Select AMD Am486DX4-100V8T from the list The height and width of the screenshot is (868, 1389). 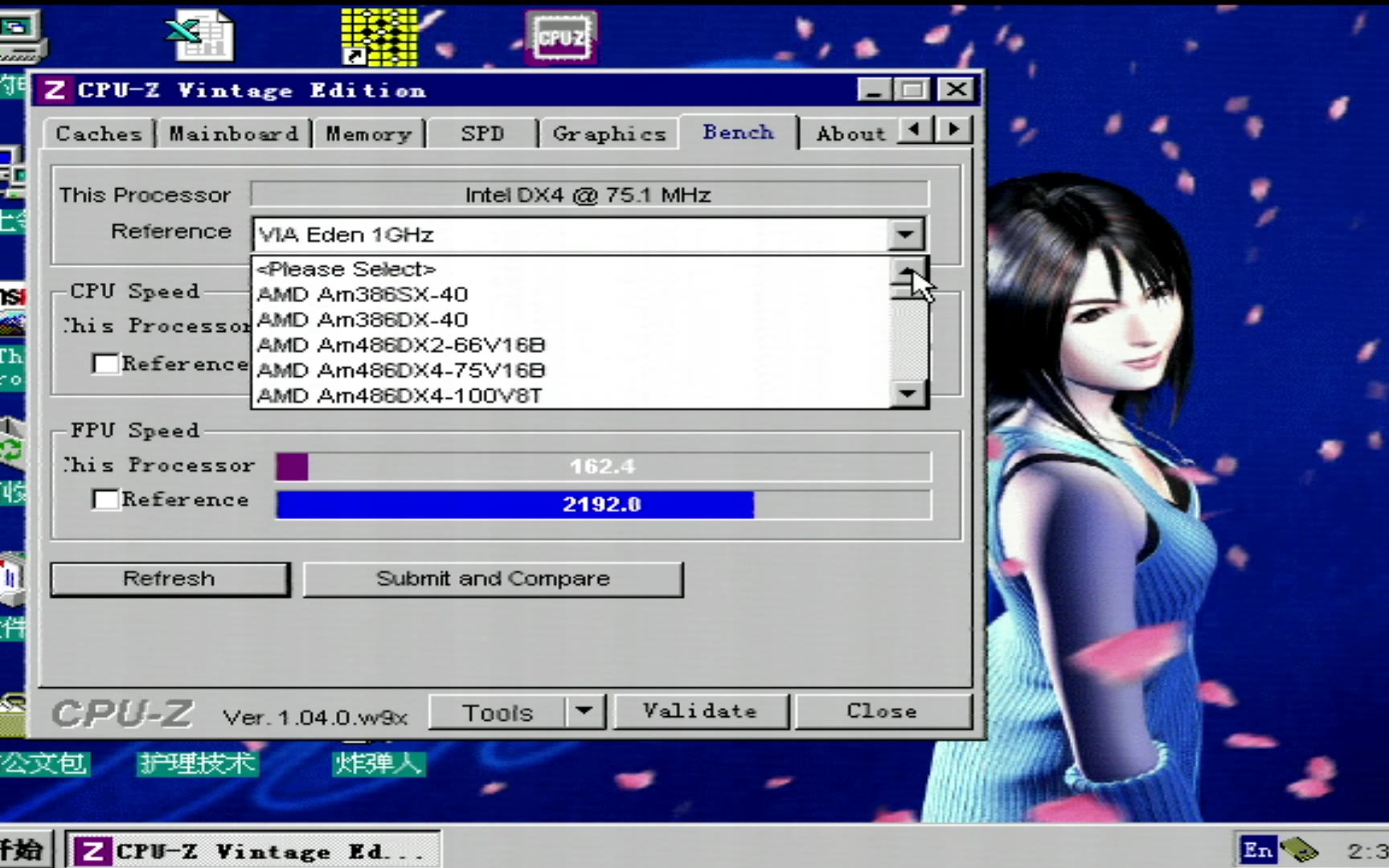399,396
